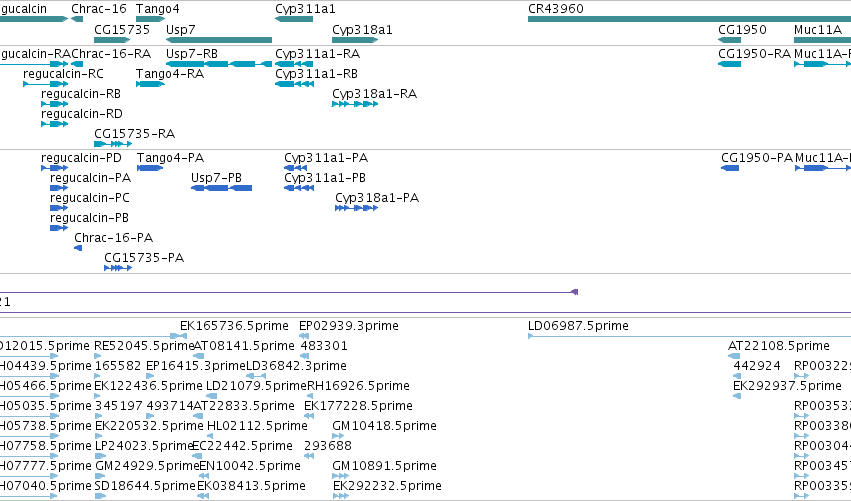Select transcript Cyp318a1-RA
The image size is (851, 501).
coord(374,93)
